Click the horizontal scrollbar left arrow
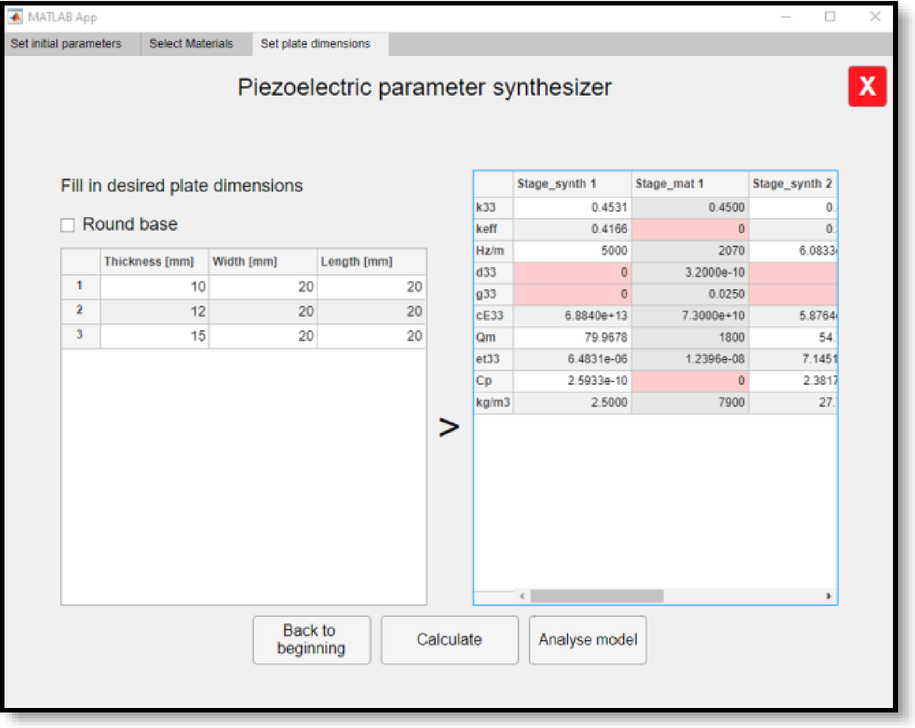The image size is (915, 728). (x=521, y=596)
